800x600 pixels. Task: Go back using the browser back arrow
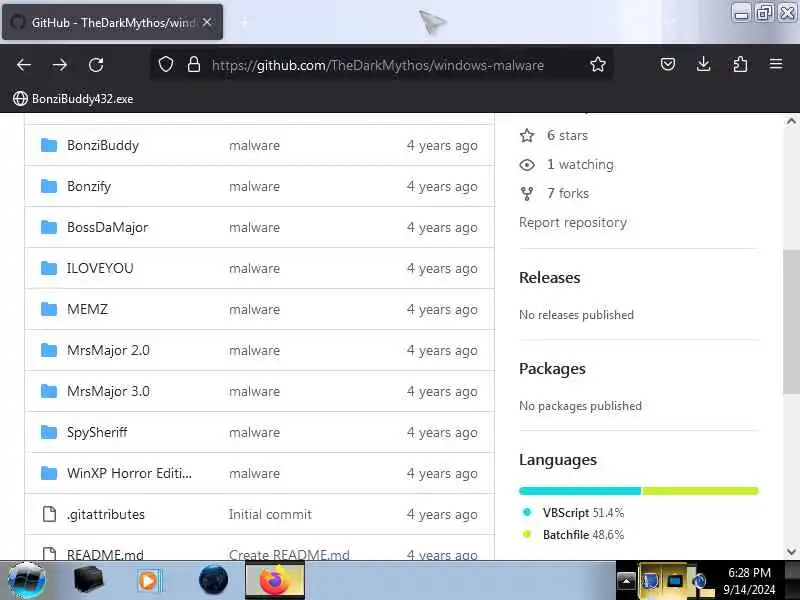[x=23, y=65]
